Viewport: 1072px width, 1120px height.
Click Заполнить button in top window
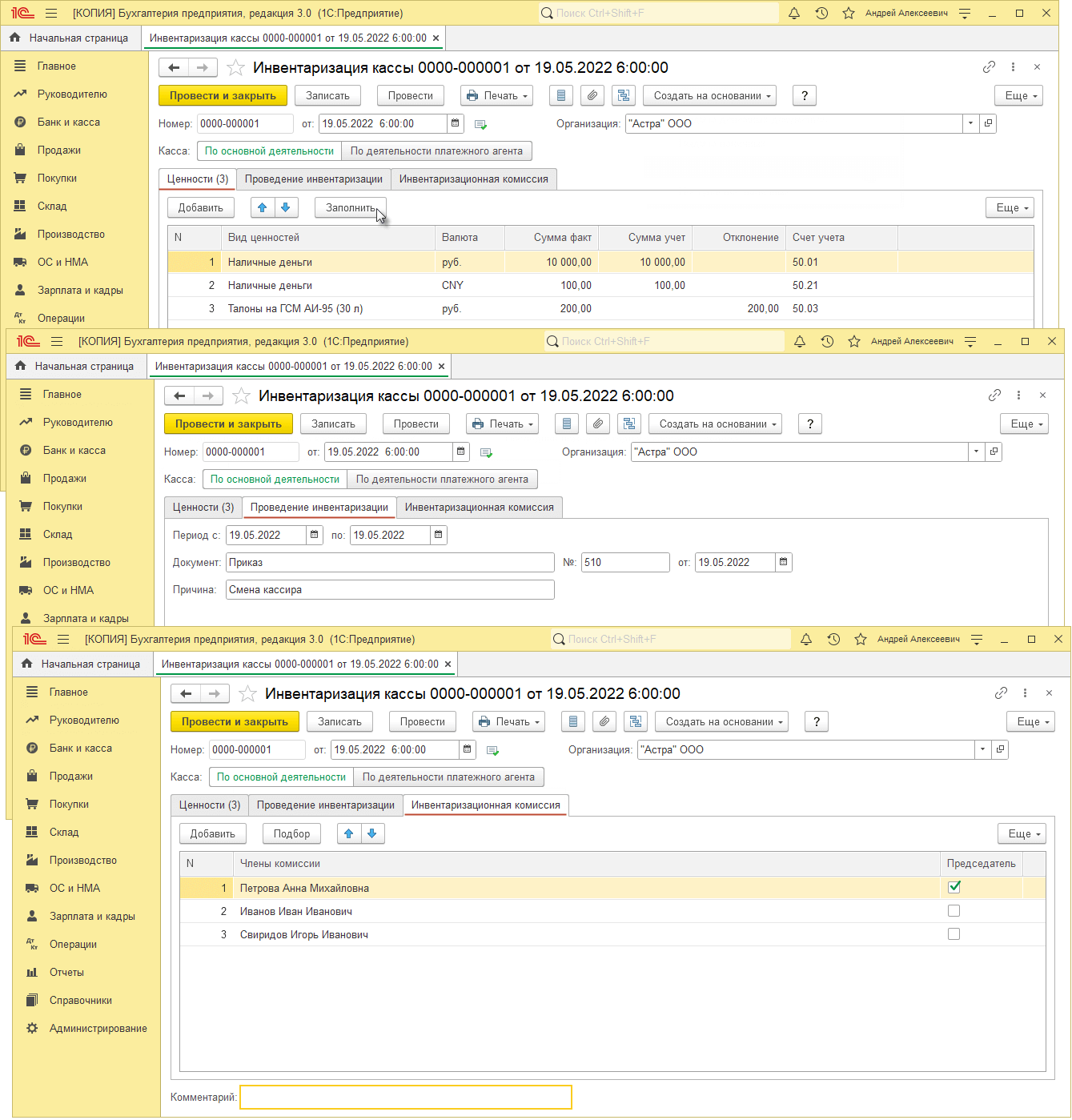(351, 207)
